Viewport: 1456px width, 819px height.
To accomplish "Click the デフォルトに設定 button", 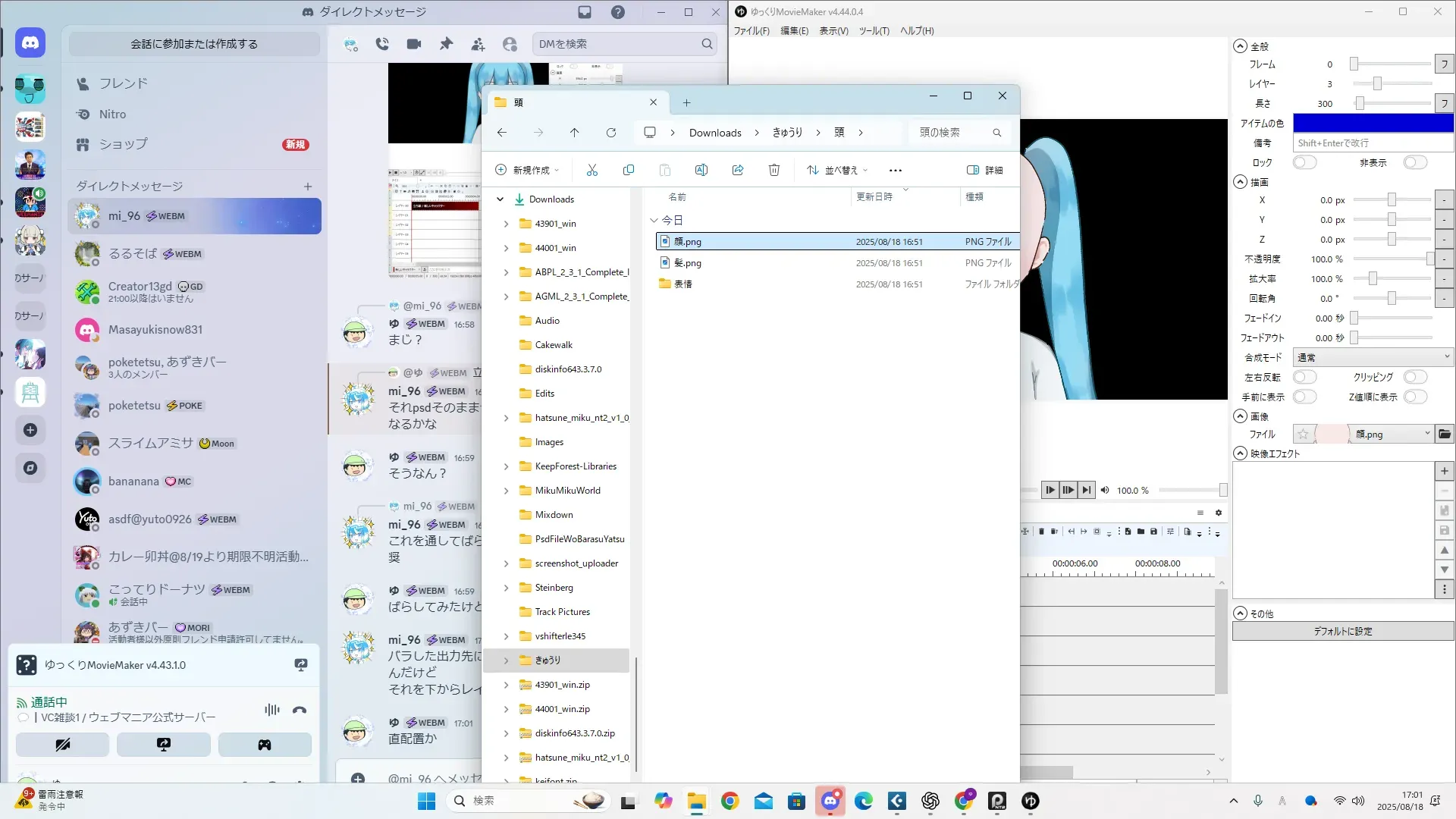I will pos(1342,631).
